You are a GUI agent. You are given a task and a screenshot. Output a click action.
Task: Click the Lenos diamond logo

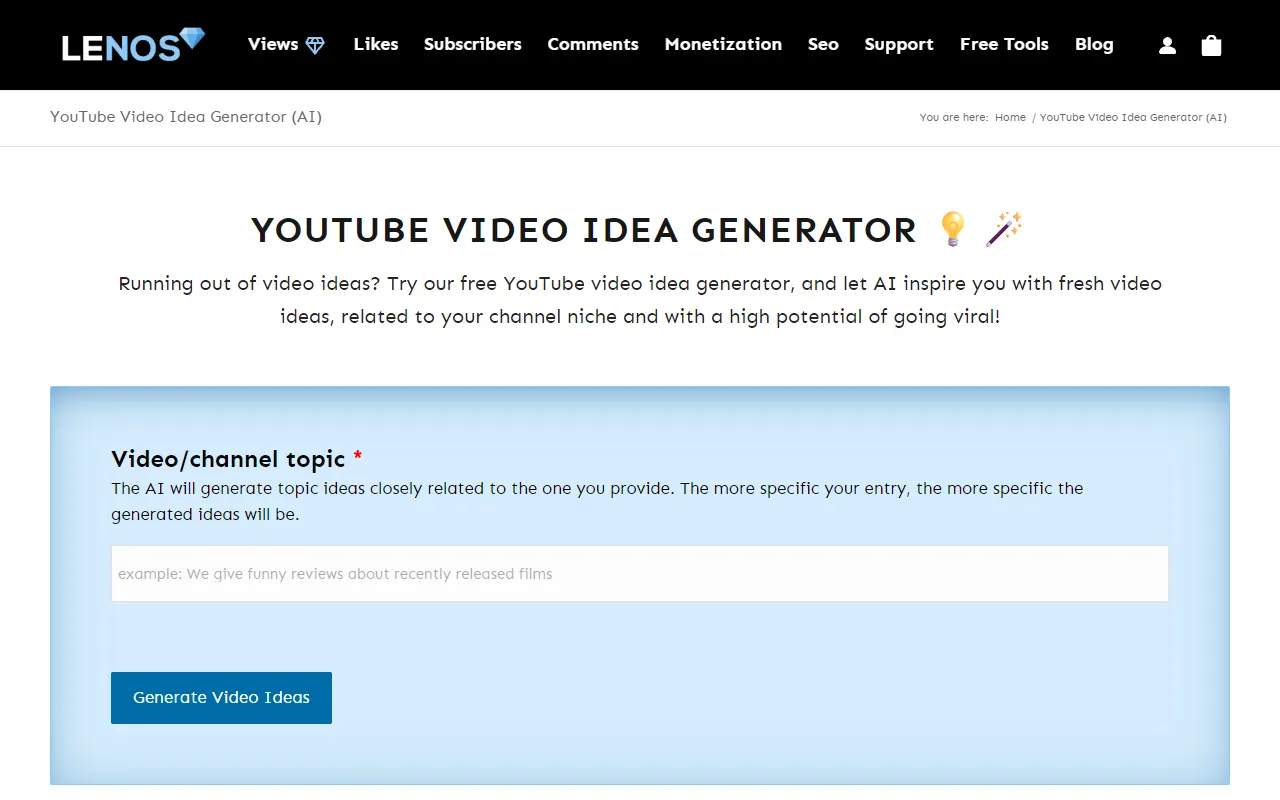133,45
